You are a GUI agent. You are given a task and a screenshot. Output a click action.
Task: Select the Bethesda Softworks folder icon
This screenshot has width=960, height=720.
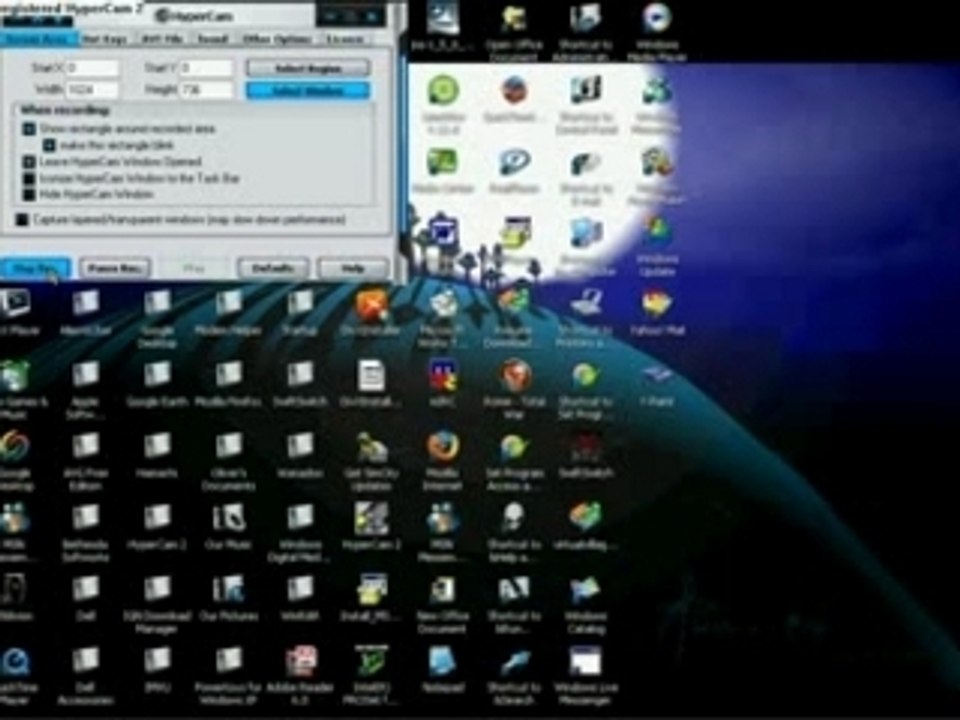tap(85, 533)
